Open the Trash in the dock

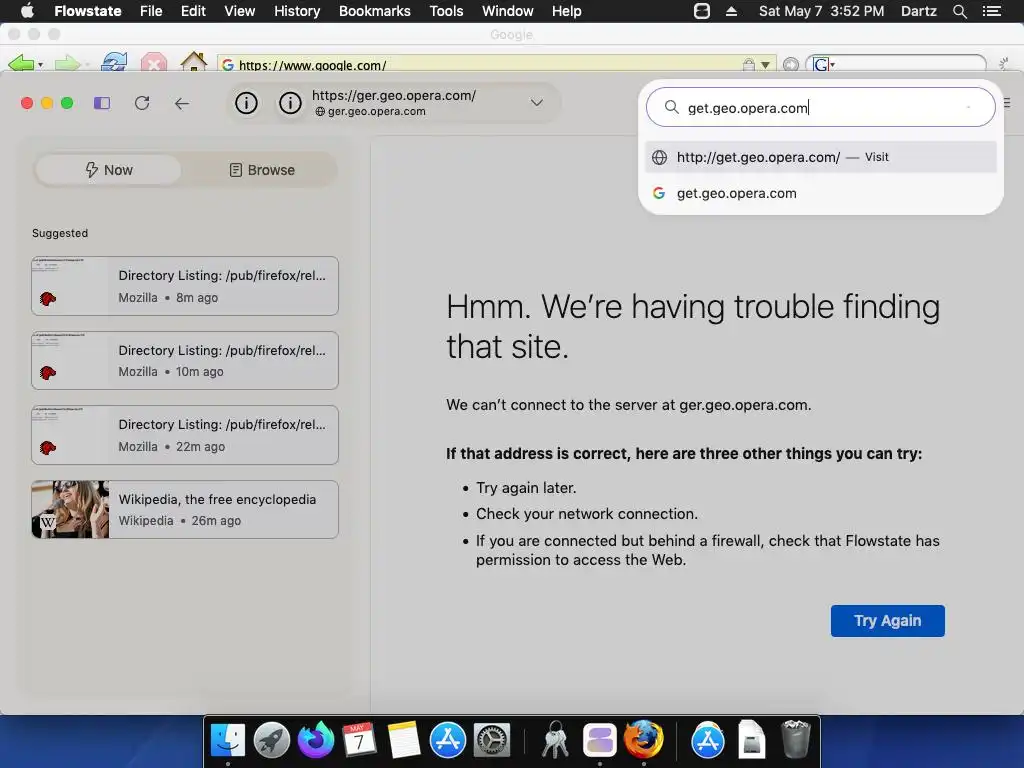(795, 739)
